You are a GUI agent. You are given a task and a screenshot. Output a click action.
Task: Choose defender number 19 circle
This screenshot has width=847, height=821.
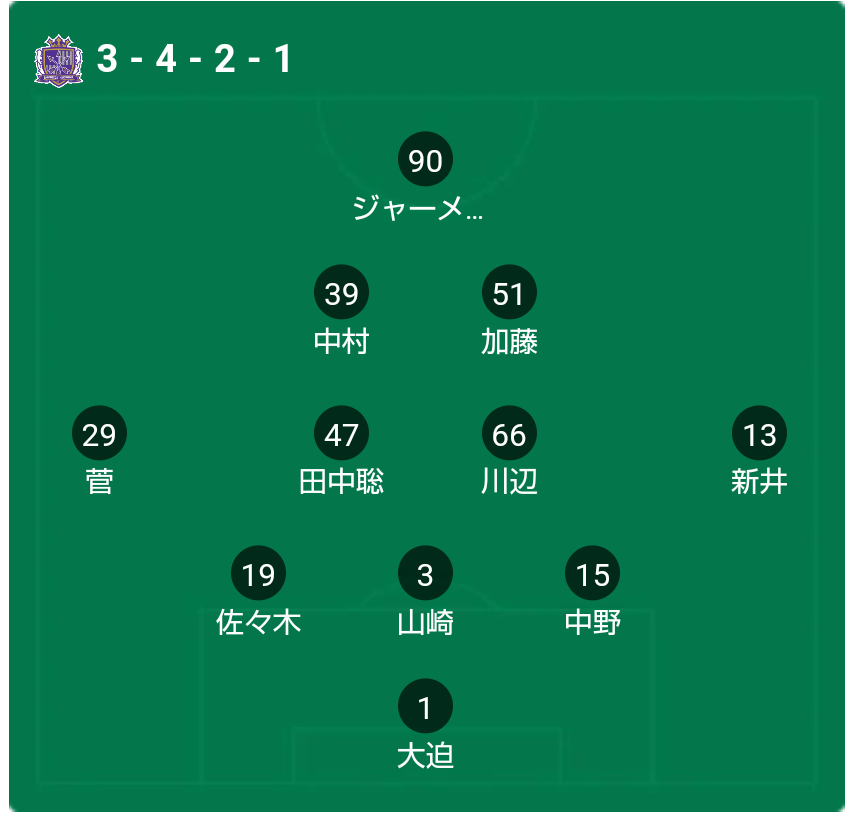pyautogui.click(x=258, y=573)
